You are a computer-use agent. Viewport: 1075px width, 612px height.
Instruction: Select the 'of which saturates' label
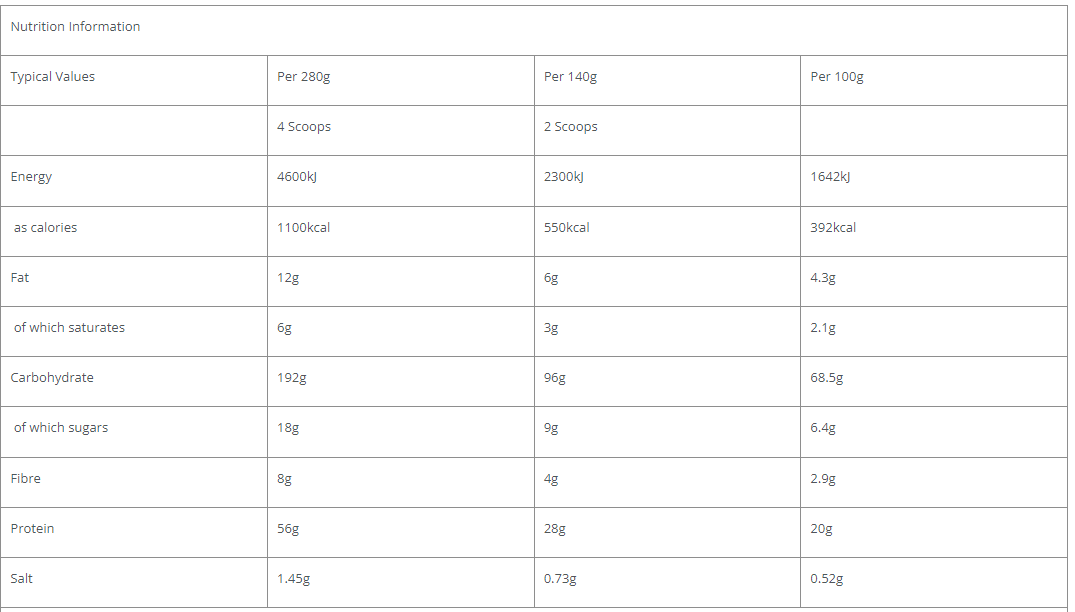69,328
